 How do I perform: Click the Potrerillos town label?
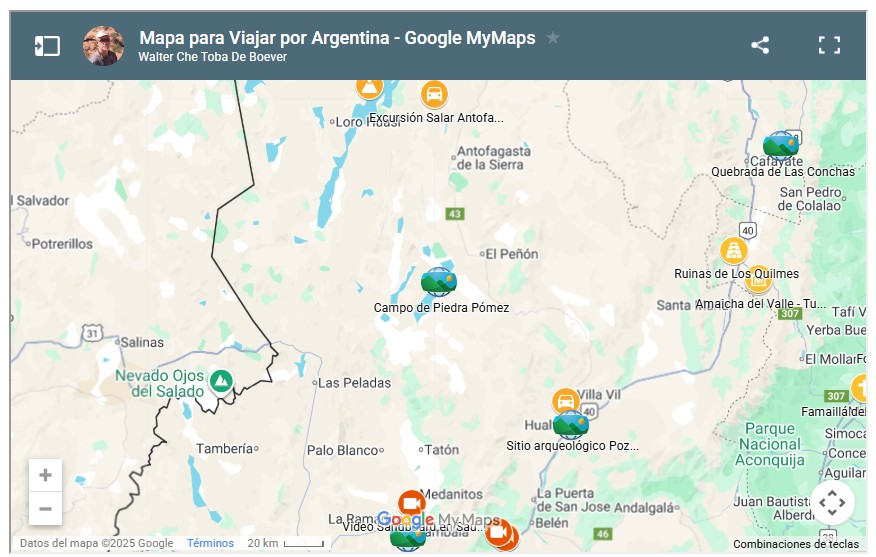[x=62, y=244]
